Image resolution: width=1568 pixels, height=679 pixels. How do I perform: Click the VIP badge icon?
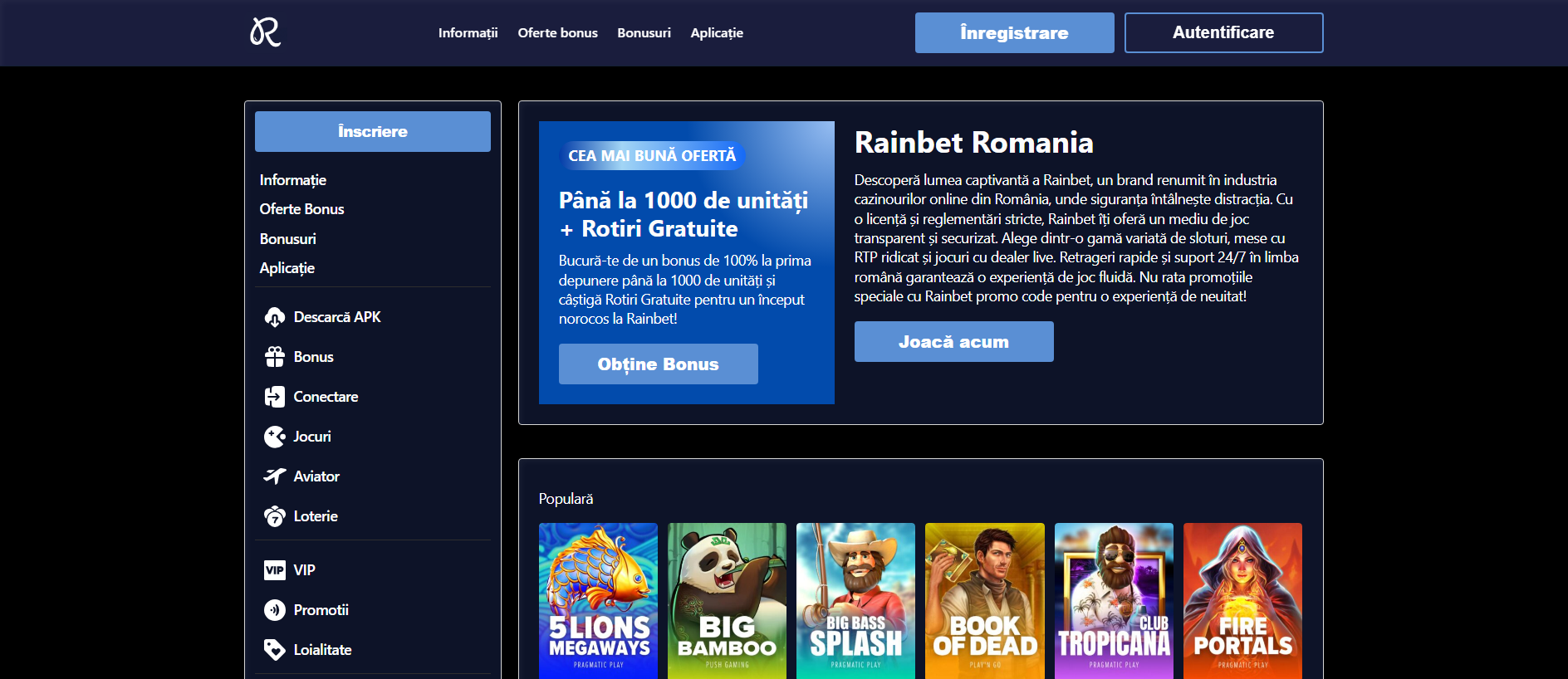275,570
